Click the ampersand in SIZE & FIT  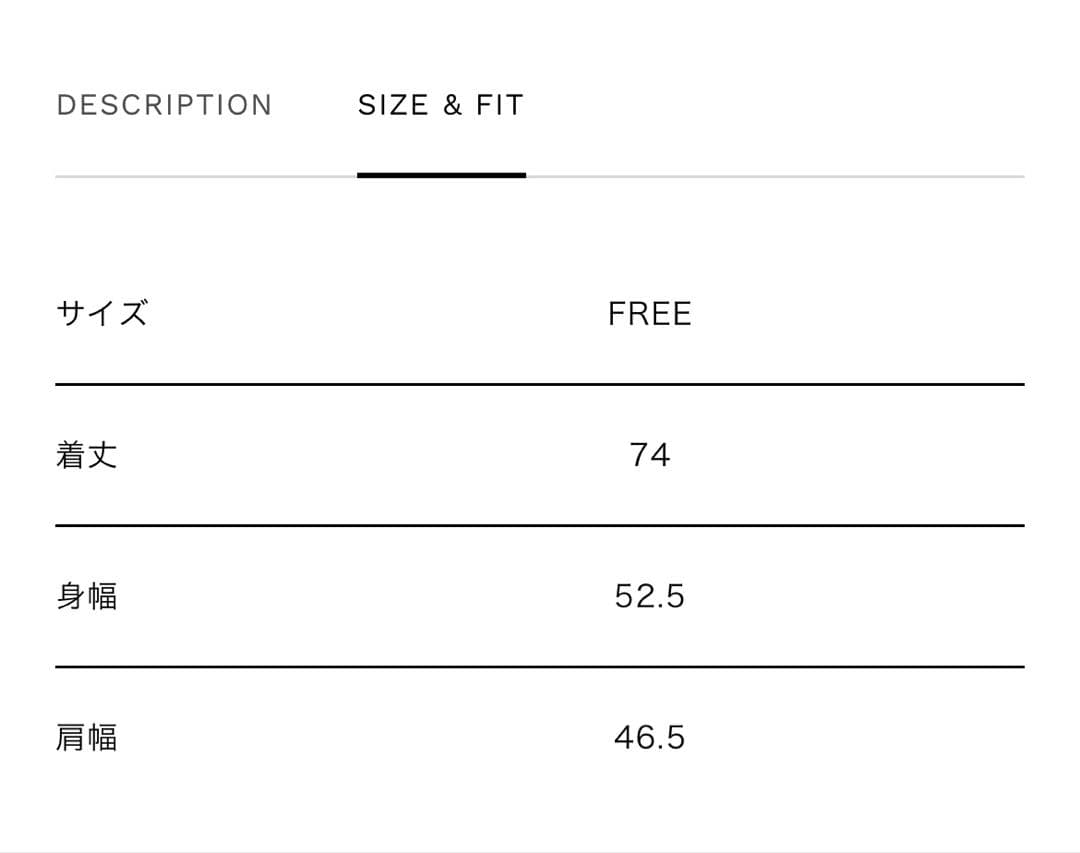pos(453,106)
